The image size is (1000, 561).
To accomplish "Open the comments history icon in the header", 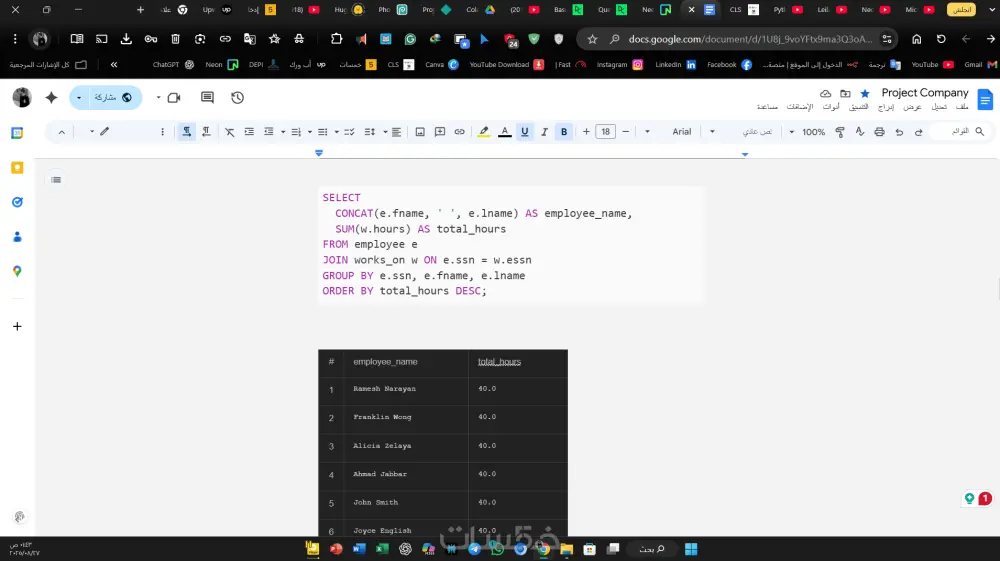I will click(x=207, y=98).
